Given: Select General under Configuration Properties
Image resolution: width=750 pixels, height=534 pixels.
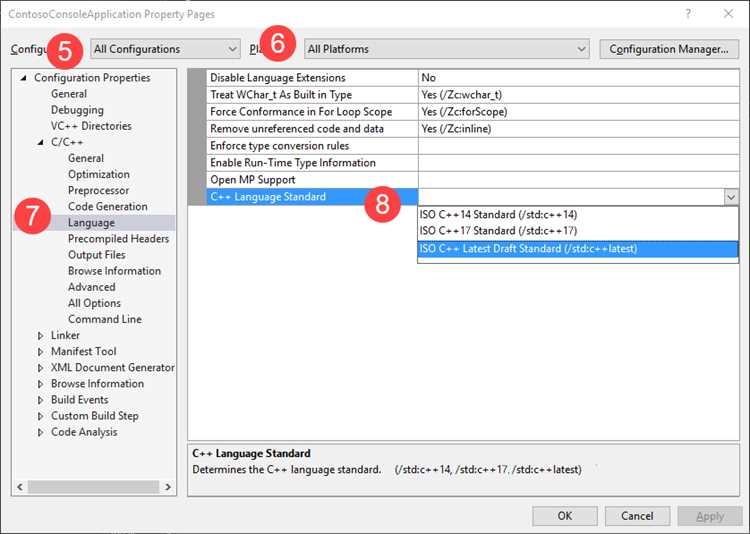Looking at the screenshot, I should click(69, 94).
